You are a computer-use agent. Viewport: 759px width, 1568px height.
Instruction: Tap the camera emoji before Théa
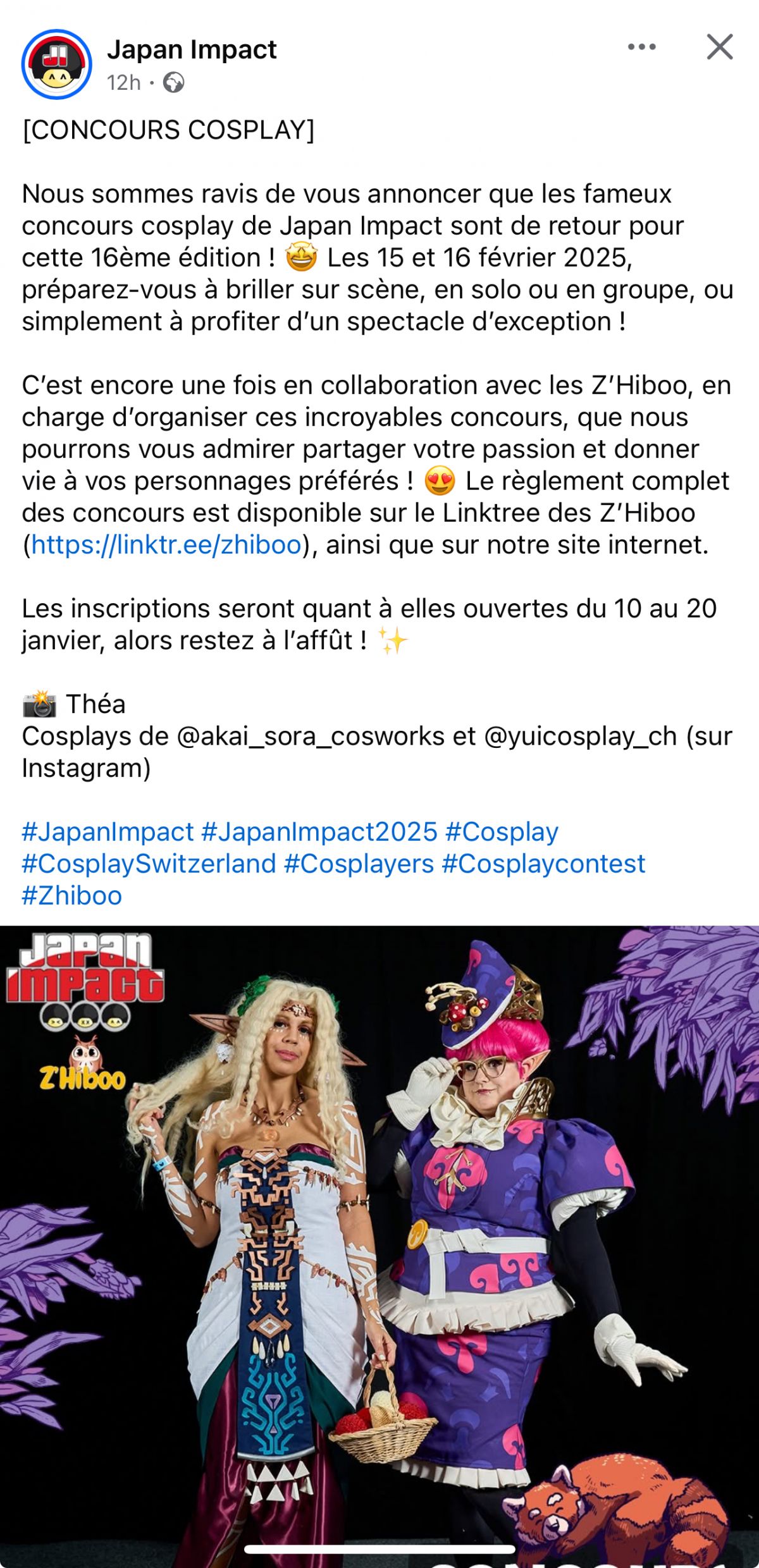pos(39,704)
